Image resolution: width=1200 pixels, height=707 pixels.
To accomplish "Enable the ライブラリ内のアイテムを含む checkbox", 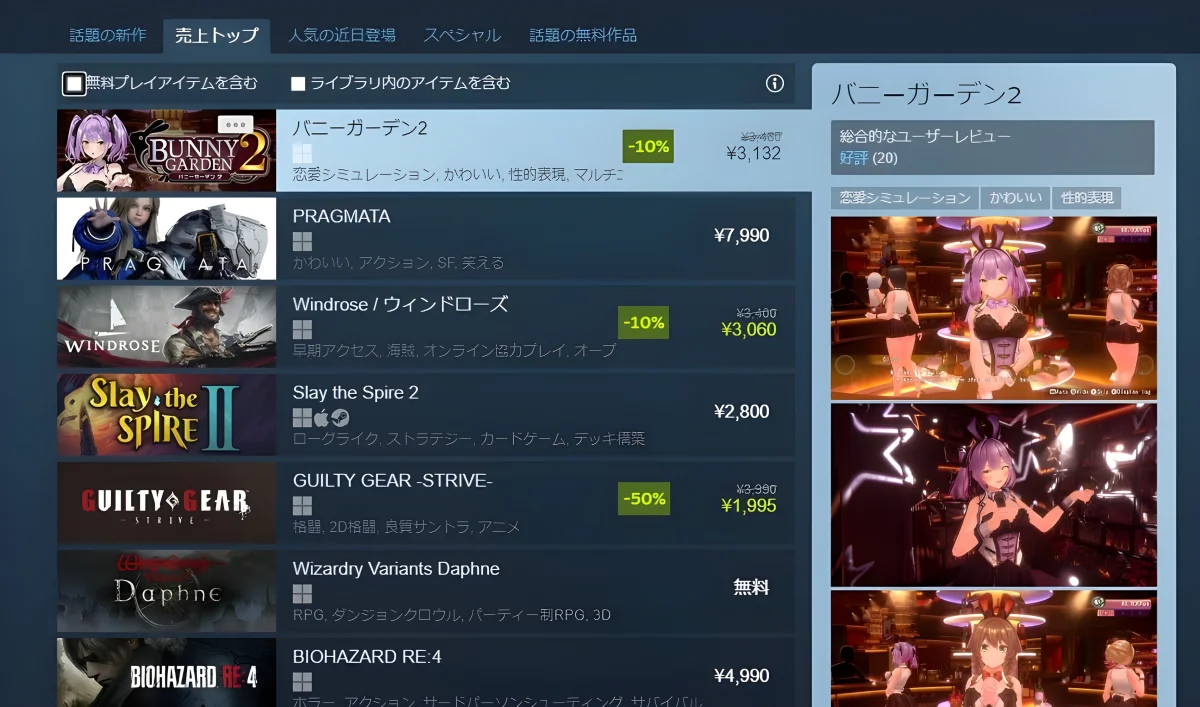I will [x=298, y=84].
